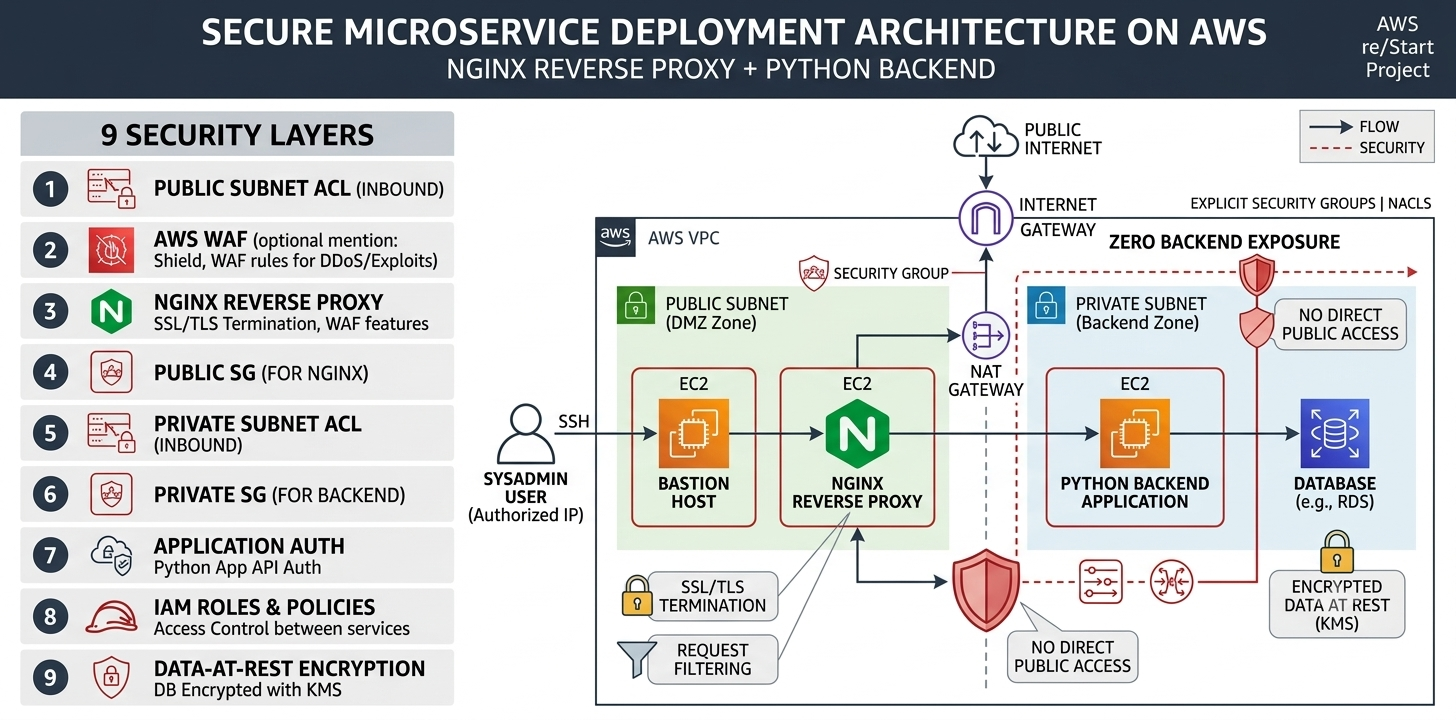Image resolution: width=1456 pixels, height=720 pixels.
Task: Click the green Public Subnet lock icon
Action: pyautogui.click(x=636, y=307)
